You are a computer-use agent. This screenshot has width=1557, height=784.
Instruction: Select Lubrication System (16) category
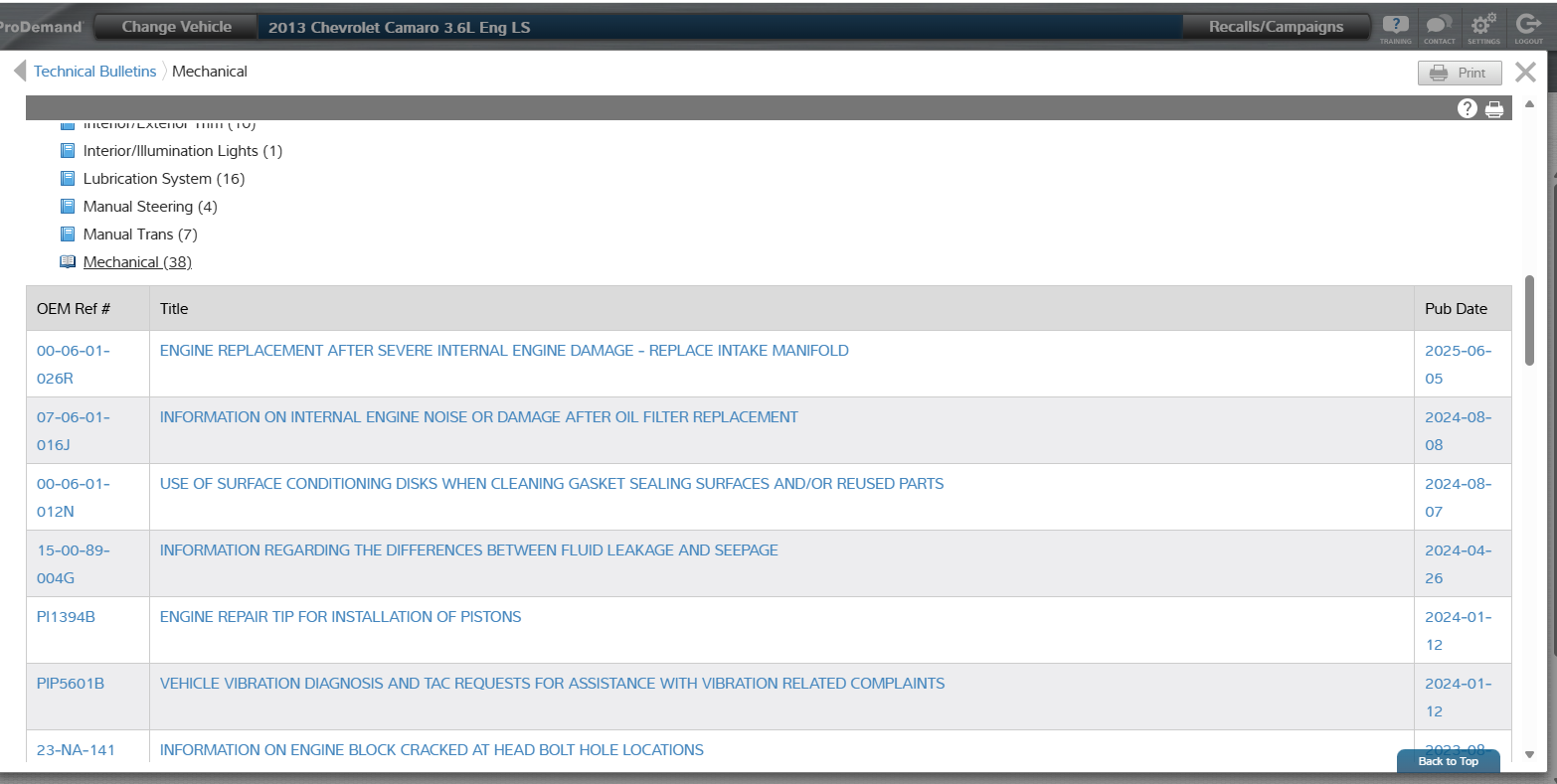tap(164, 179)
